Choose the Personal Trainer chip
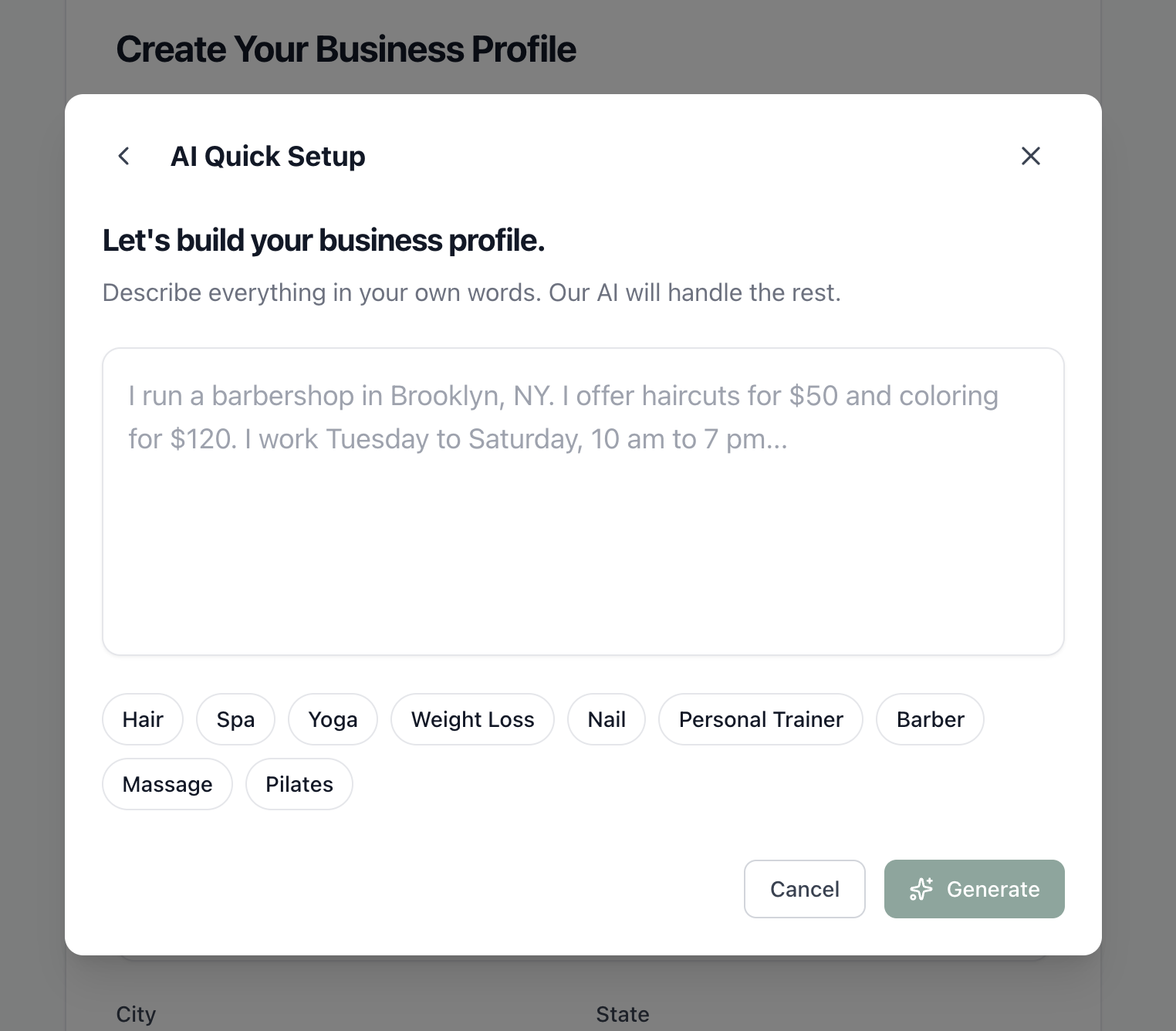This screenshot has width=1176, height=1031. pos(761,719)
